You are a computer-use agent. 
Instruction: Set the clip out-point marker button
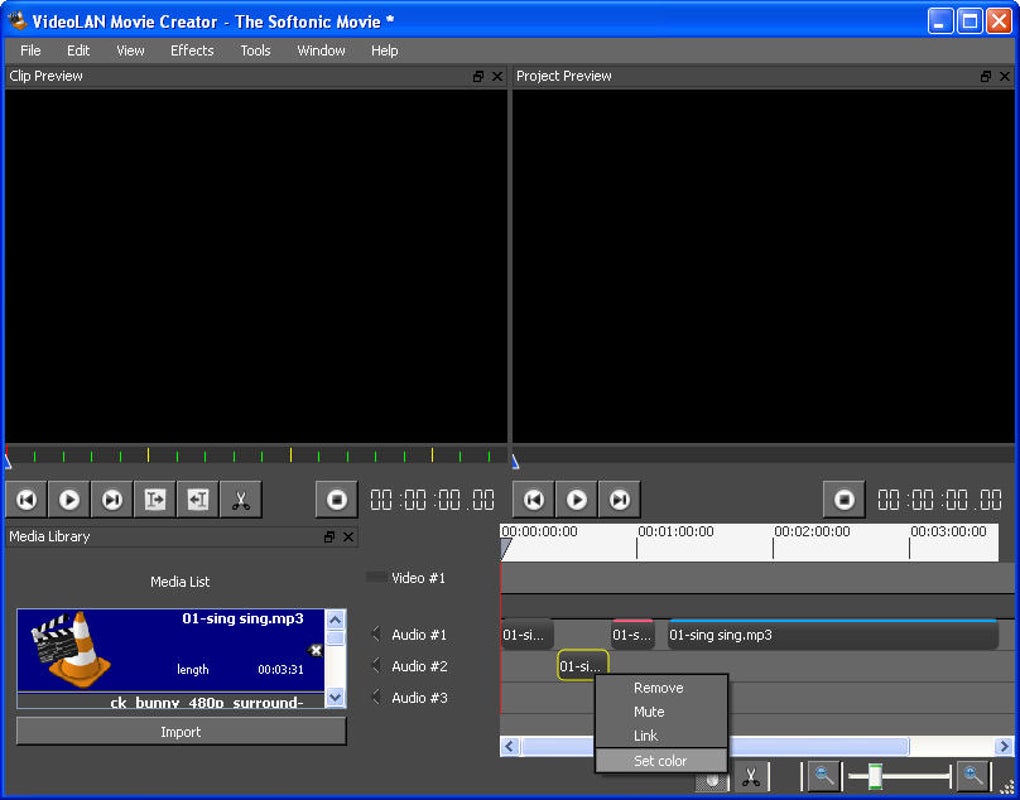point(198,500)
